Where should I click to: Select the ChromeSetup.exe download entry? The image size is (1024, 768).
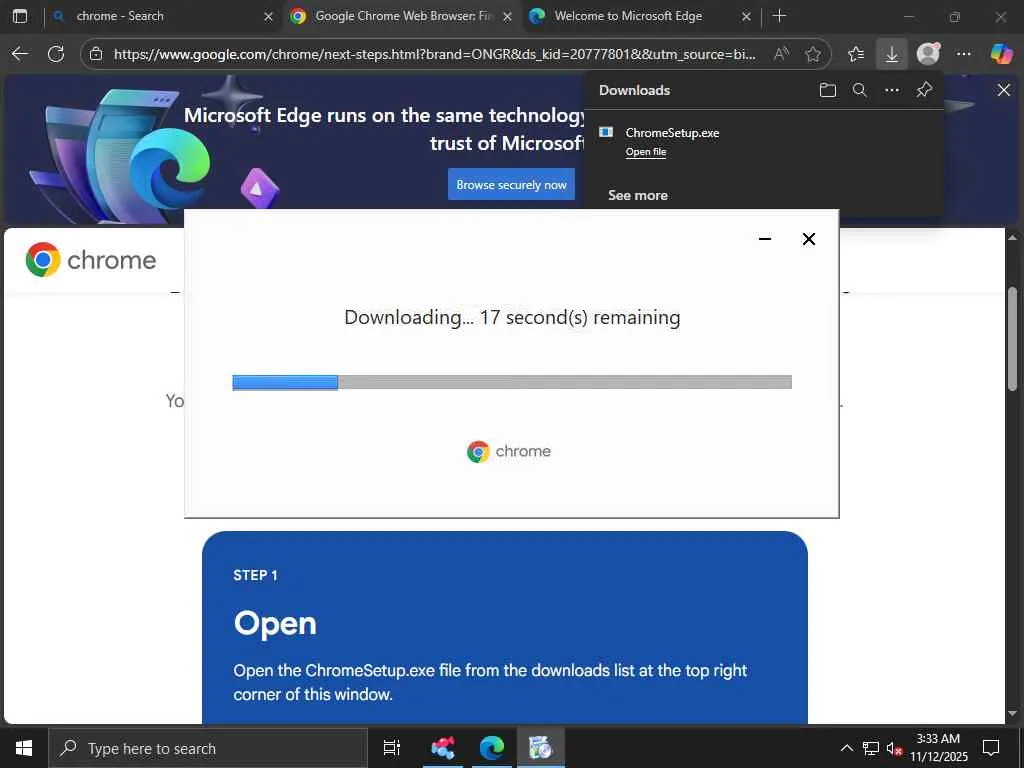tap(763, 141)
